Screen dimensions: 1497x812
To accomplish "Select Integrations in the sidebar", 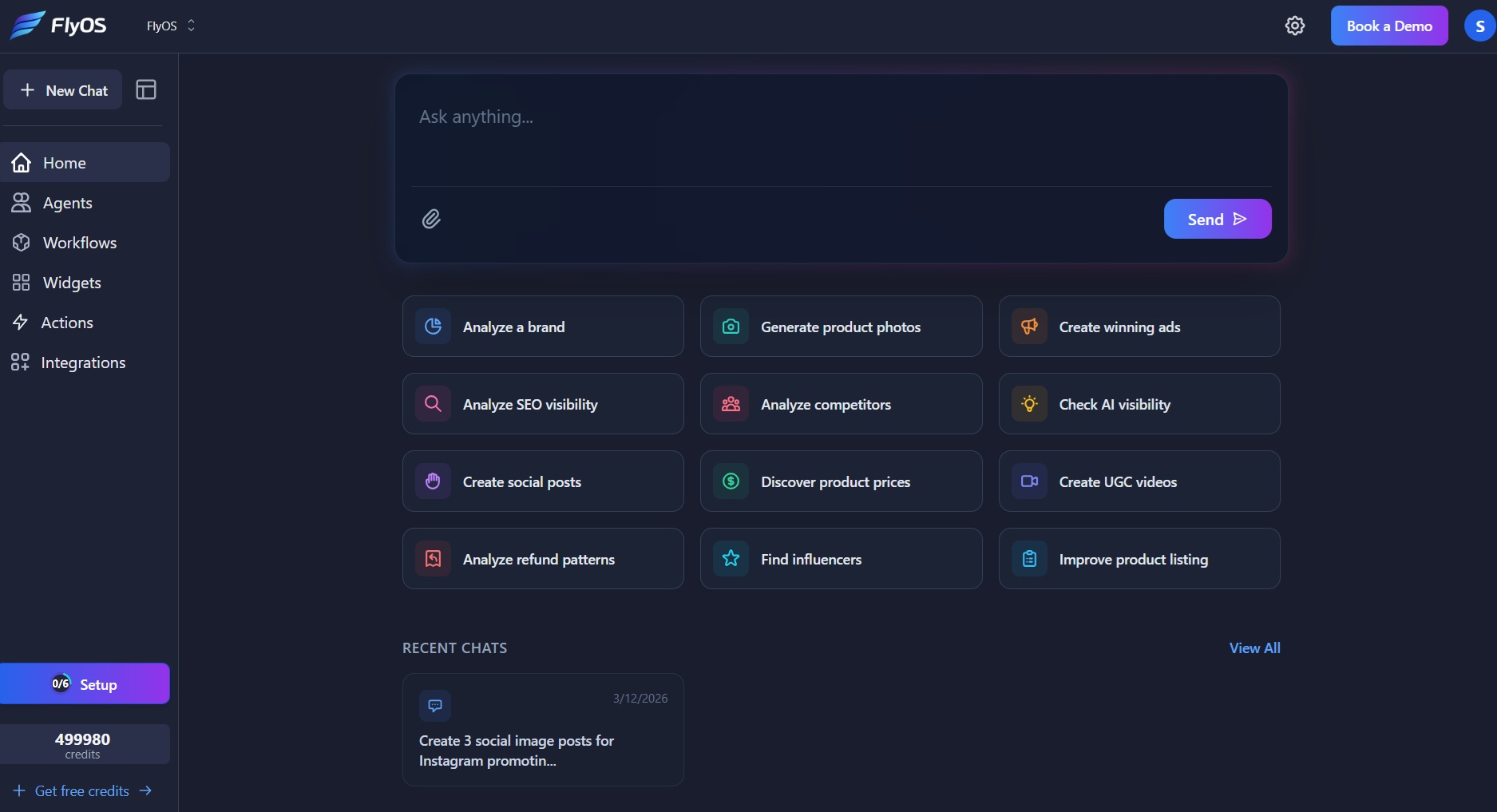I will (85, 362).
